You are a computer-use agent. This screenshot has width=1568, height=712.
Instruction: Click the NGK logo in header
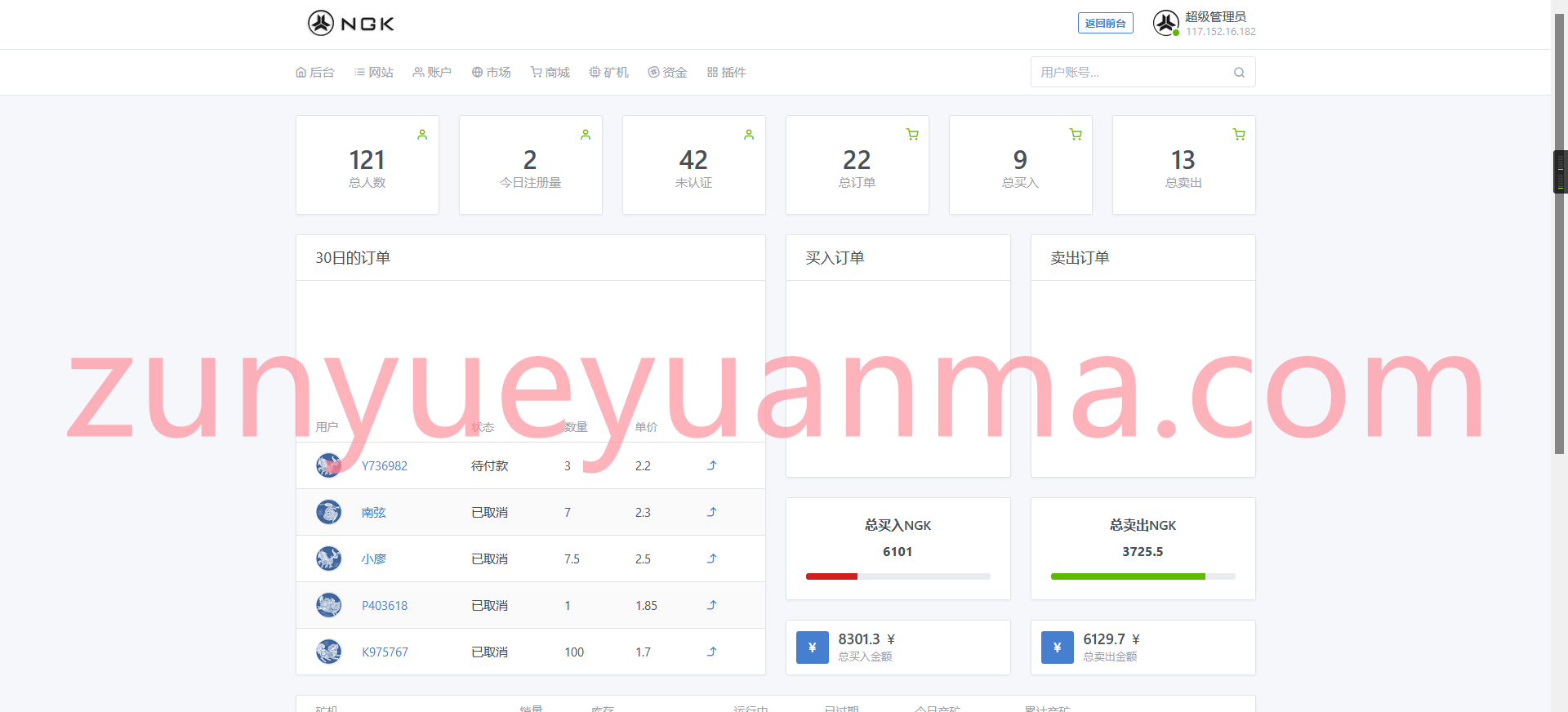[x=351, y=23]
